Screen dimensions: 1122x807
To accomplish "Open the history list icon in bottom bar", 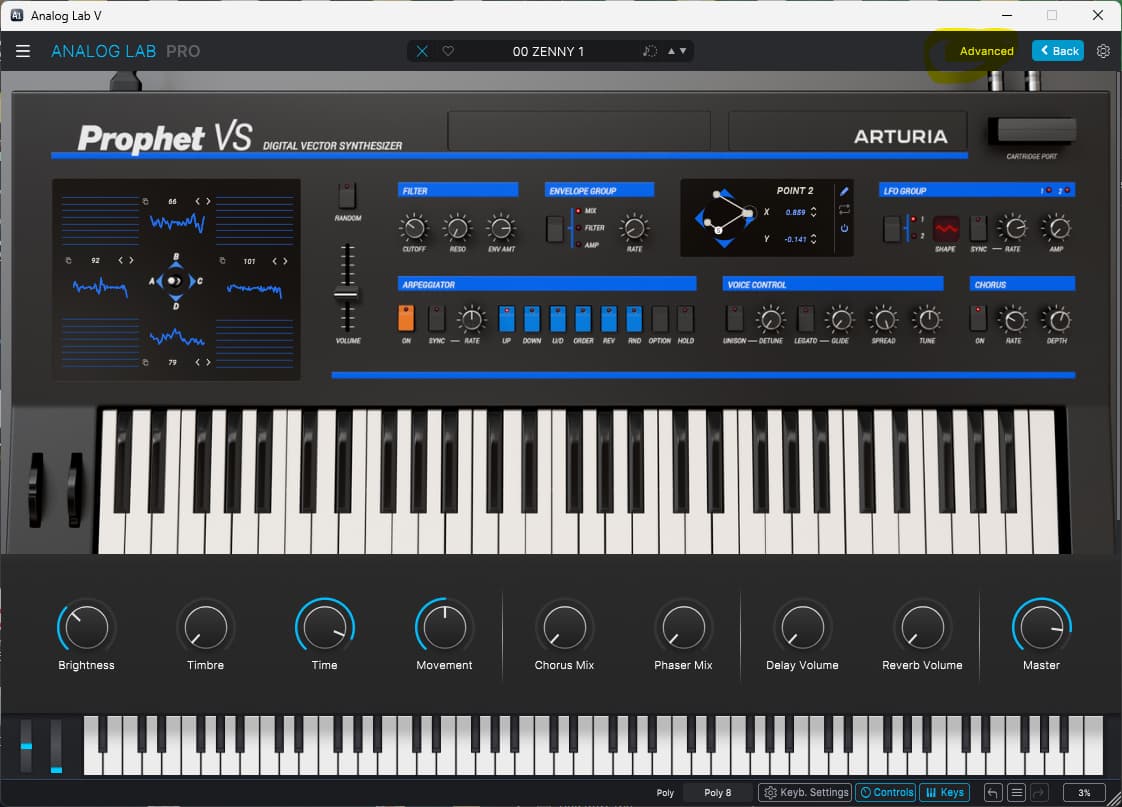I will coord(1016,793).
